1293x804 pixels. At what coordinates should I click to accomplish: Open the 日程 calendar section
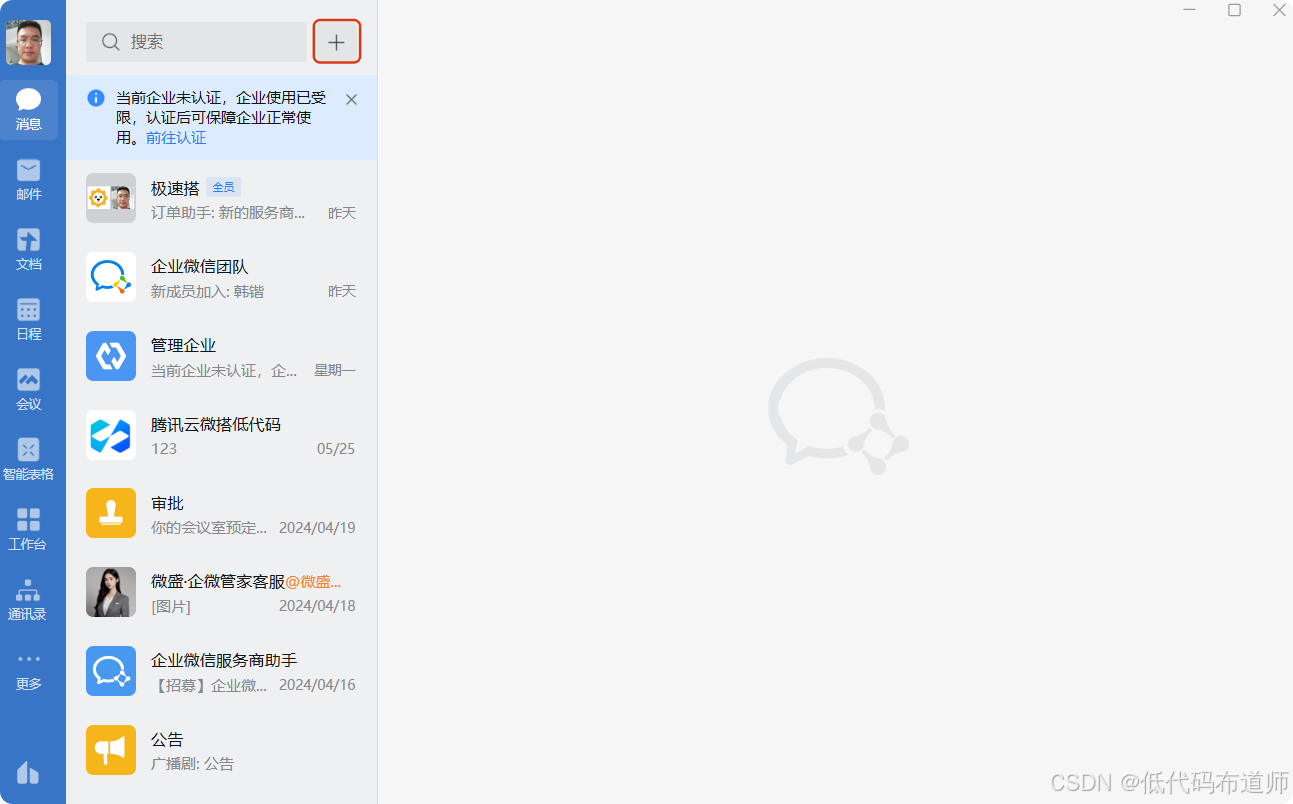click(29, 320)
